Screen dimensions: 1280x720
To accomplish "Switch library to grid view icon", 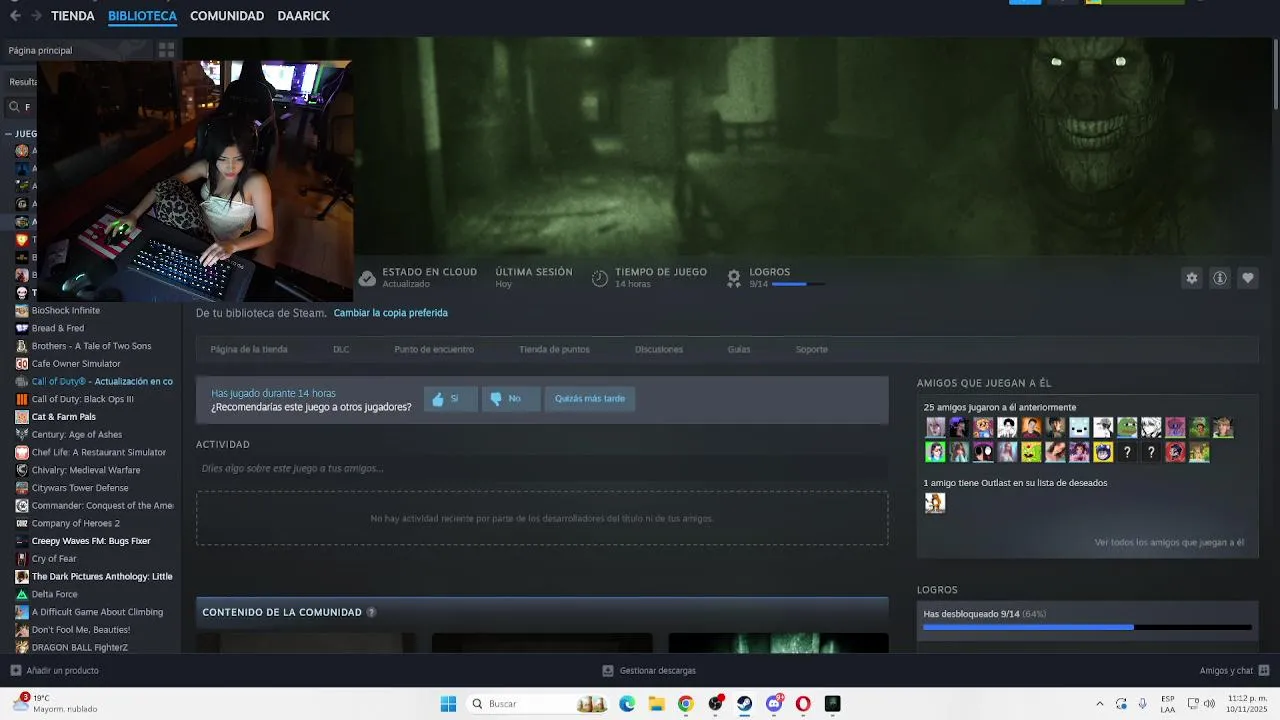I will click(x=166, y=50).
